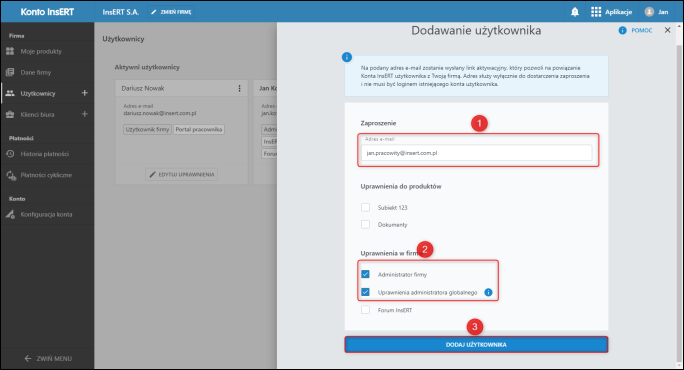This screenshot has height=370, width=684.
Task: Focus the Adres e-mail input field
Action: tap(476, 153)
